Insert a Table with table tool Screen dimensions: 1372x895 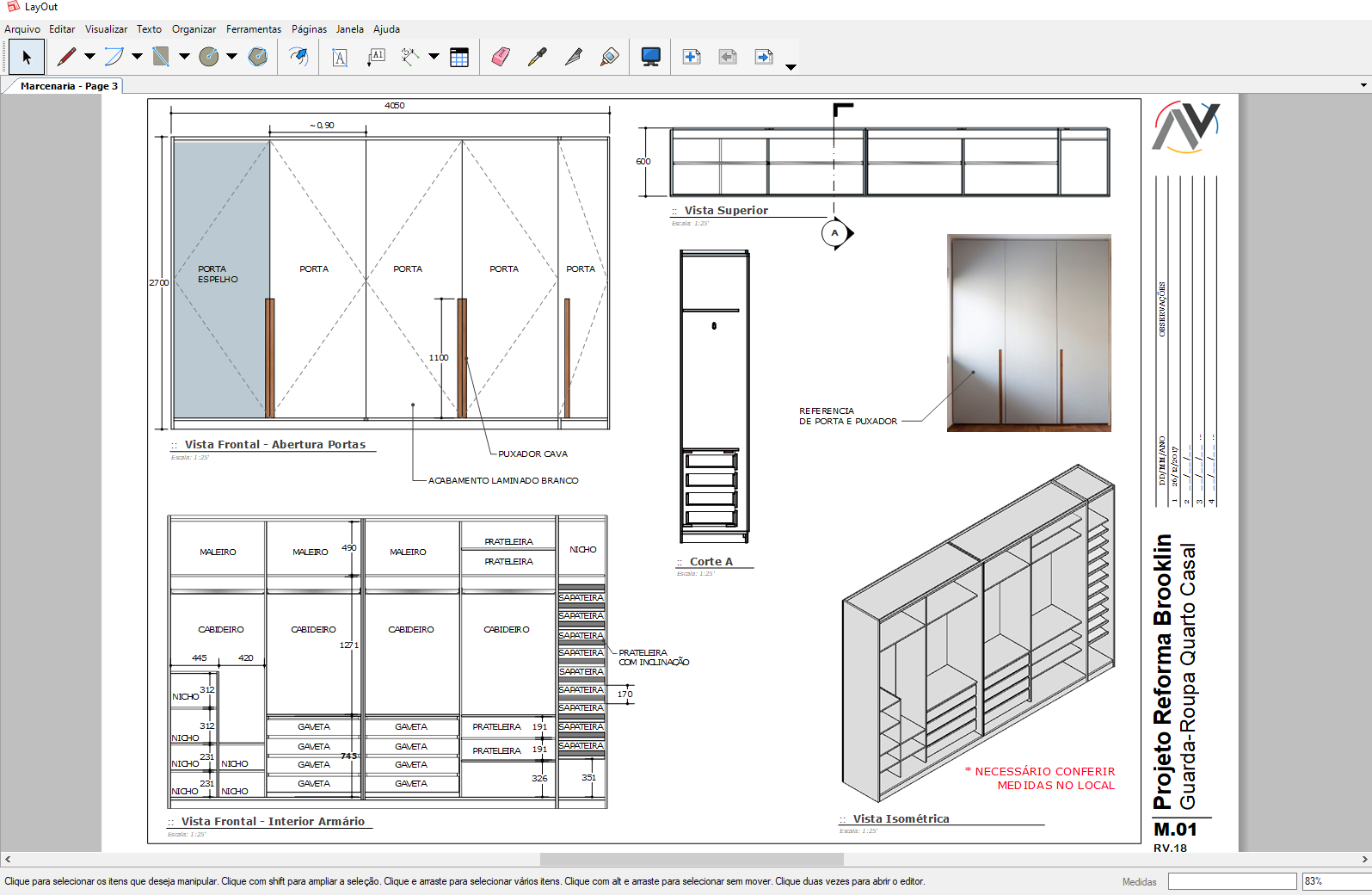pos(459,57)
